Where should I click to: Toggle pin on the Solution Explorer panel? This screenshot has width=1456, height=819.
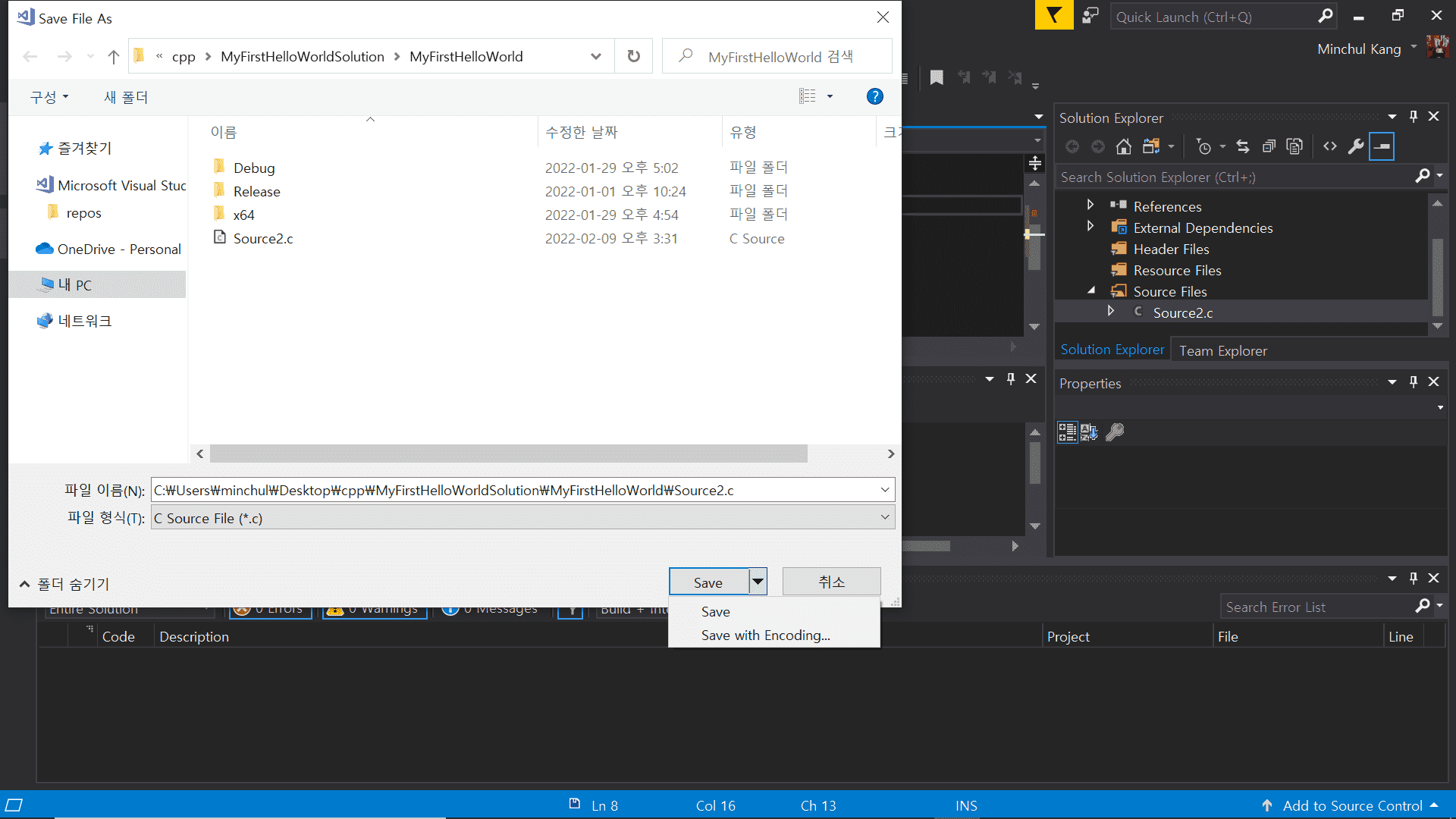(1413, 117)
